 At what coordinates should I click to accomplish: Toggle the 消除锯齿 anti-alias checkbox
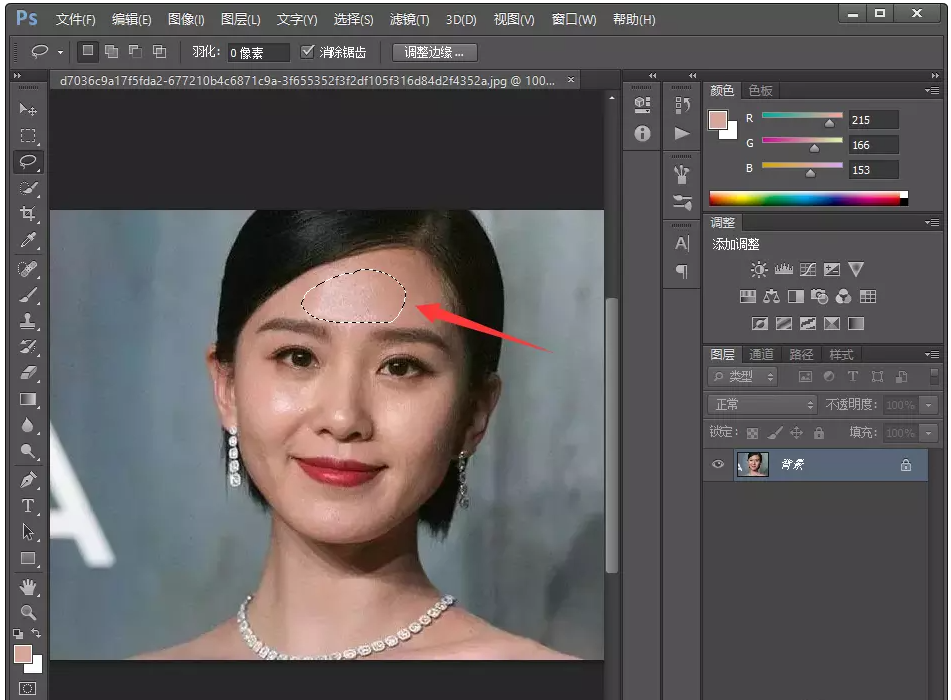[x=308, y=52]
